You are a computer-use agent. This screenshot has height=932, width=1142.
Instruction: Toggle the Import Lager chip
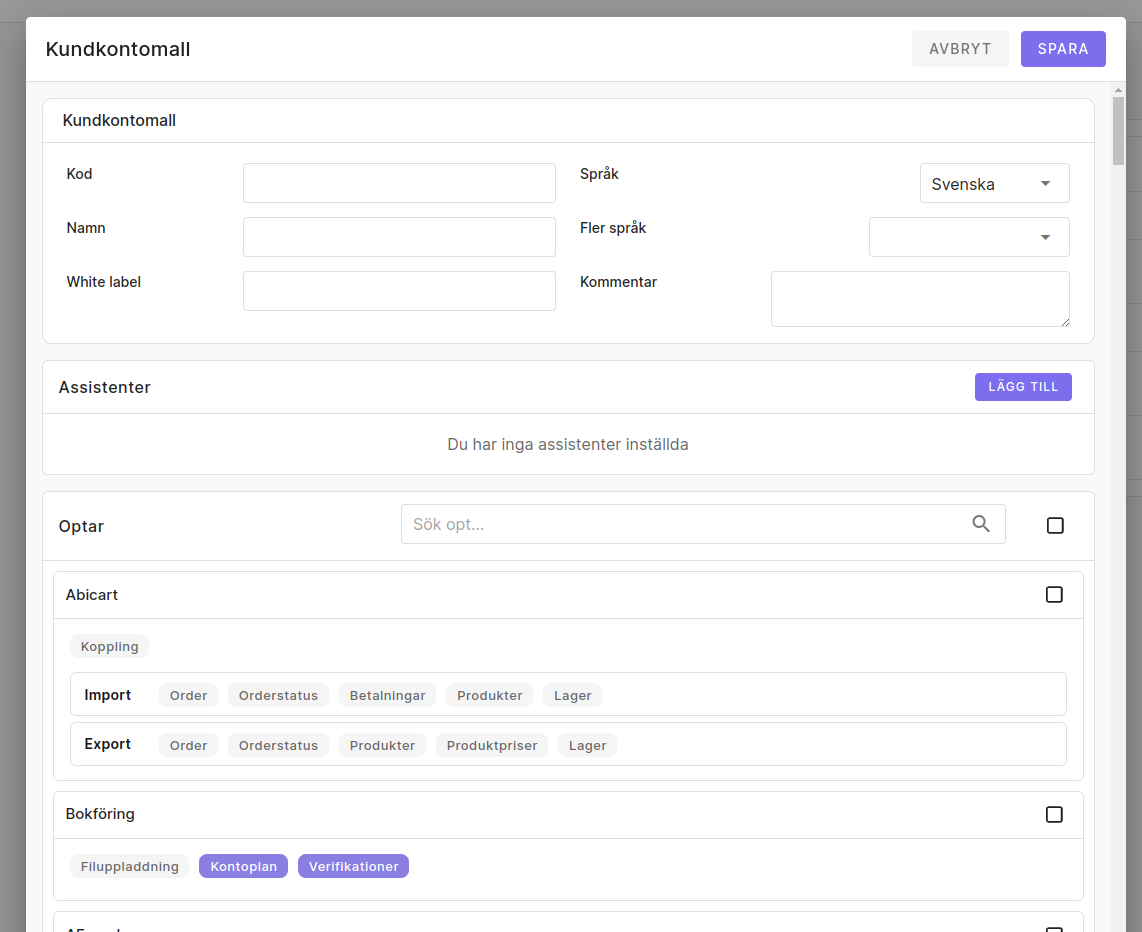572,695
